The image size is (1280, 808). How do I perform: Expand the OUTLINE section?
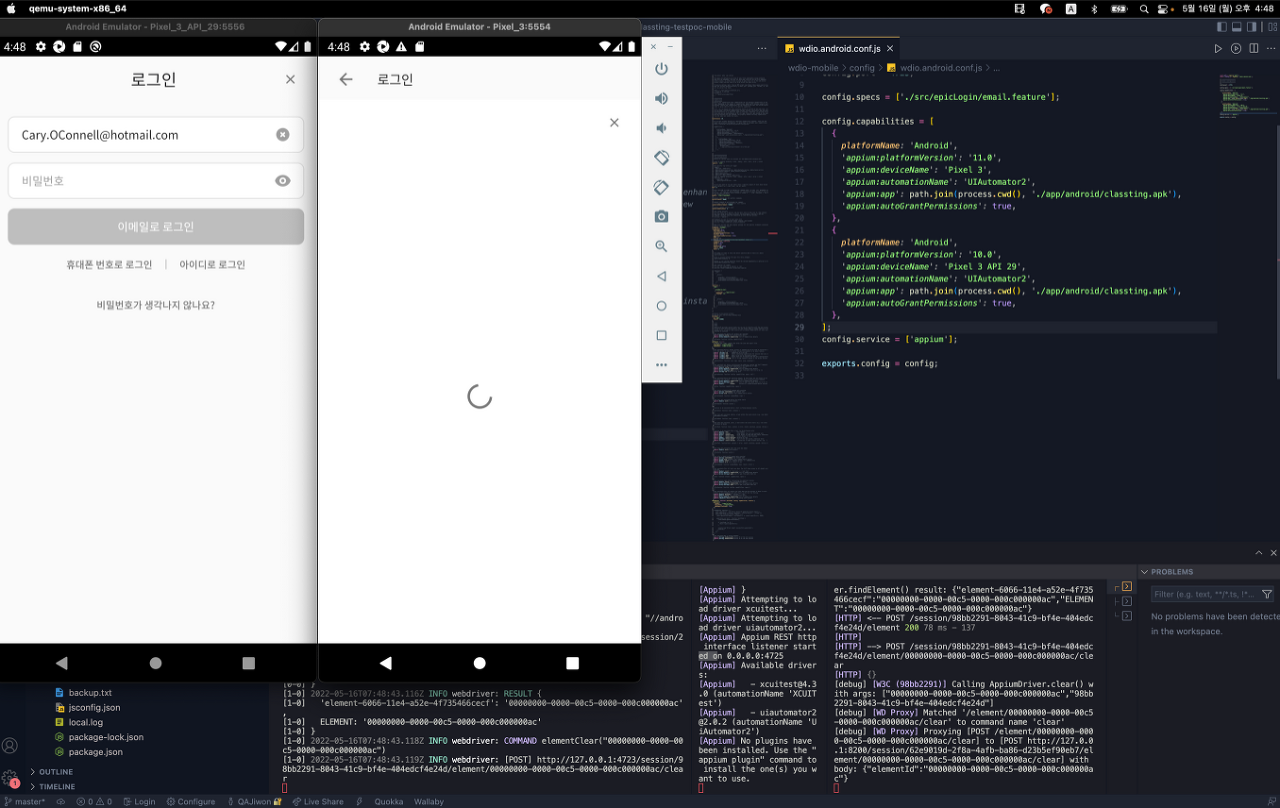[55, 772]
